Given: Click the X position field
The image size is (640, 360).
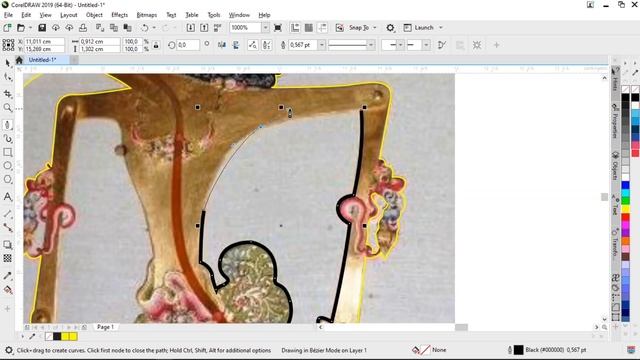Looking at the screenshot, I should tap(44, 42).
